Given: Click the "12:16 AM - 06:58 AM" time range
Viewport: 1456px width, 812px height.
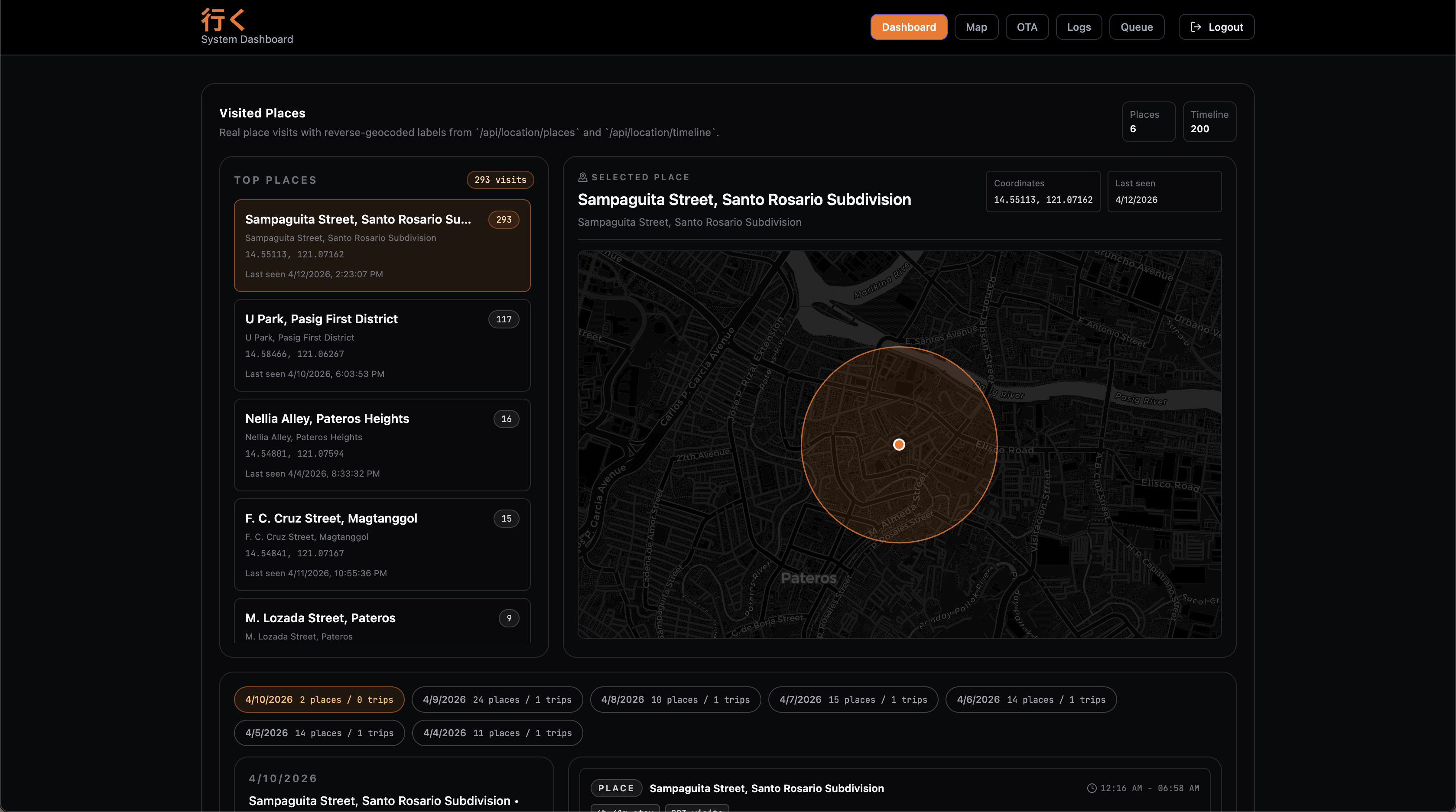Looking at the screenshot, I should pyautogui.click(x=1150, y=788).
